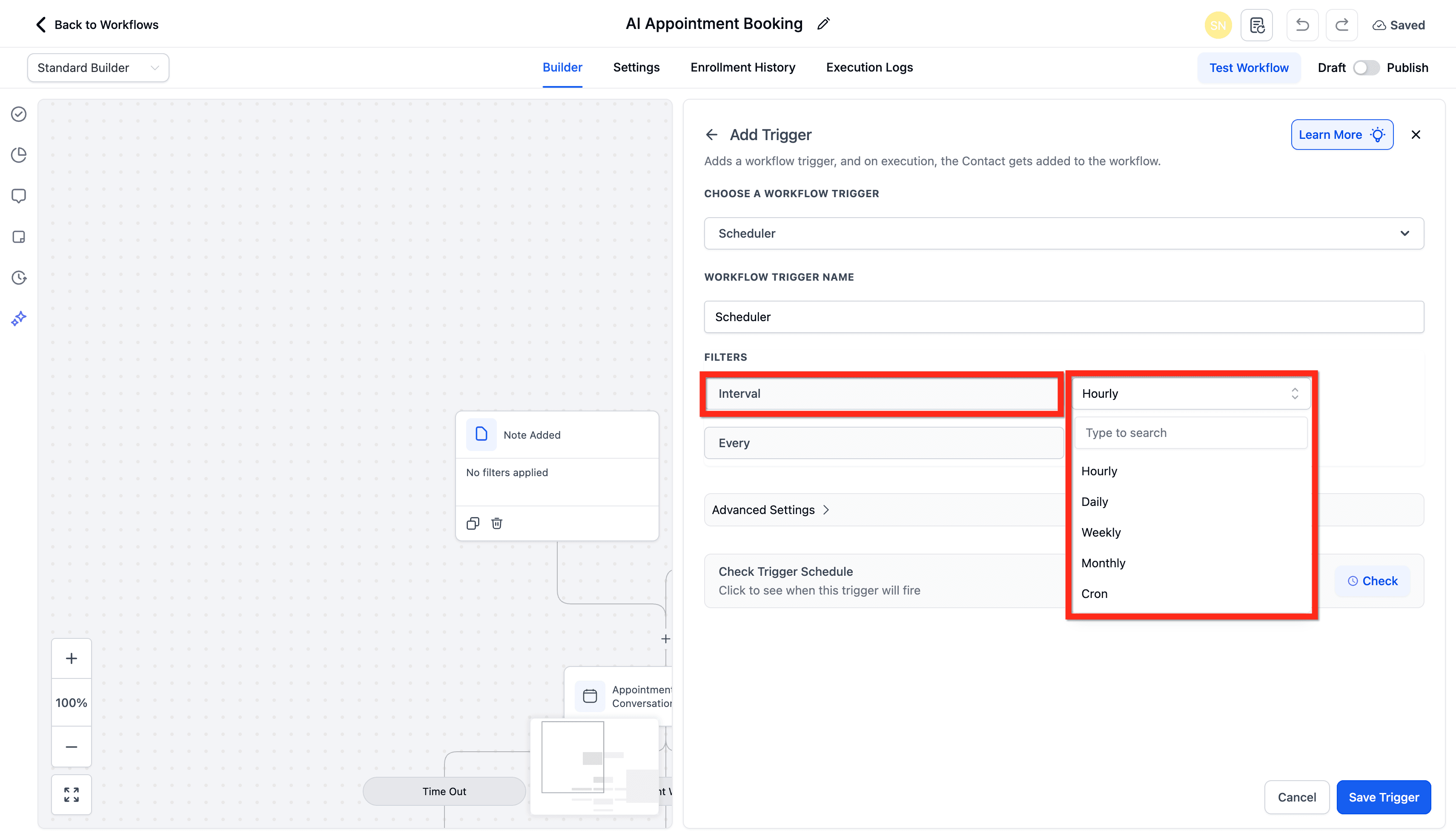Select the Time Out node
The height and width of the screenshot is (839, 1456).
444,791
